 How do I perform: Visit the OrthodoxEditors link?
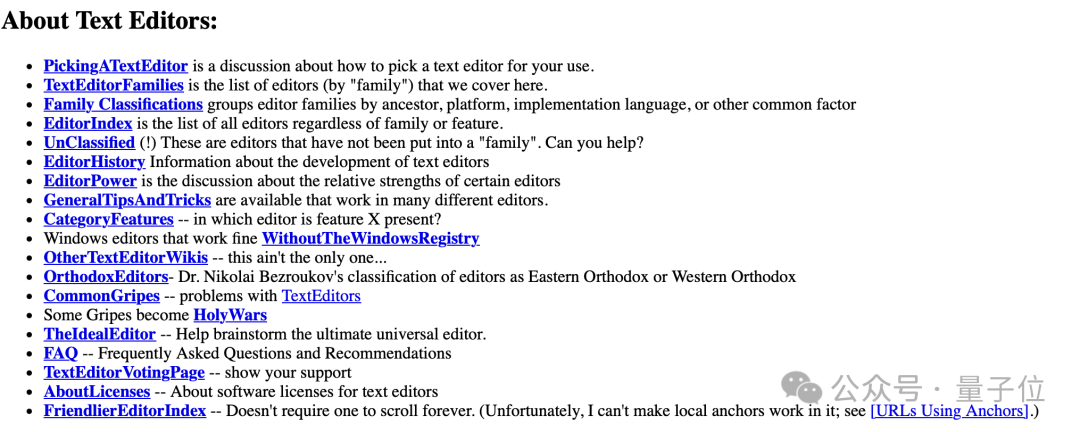(x=106, y=277)
